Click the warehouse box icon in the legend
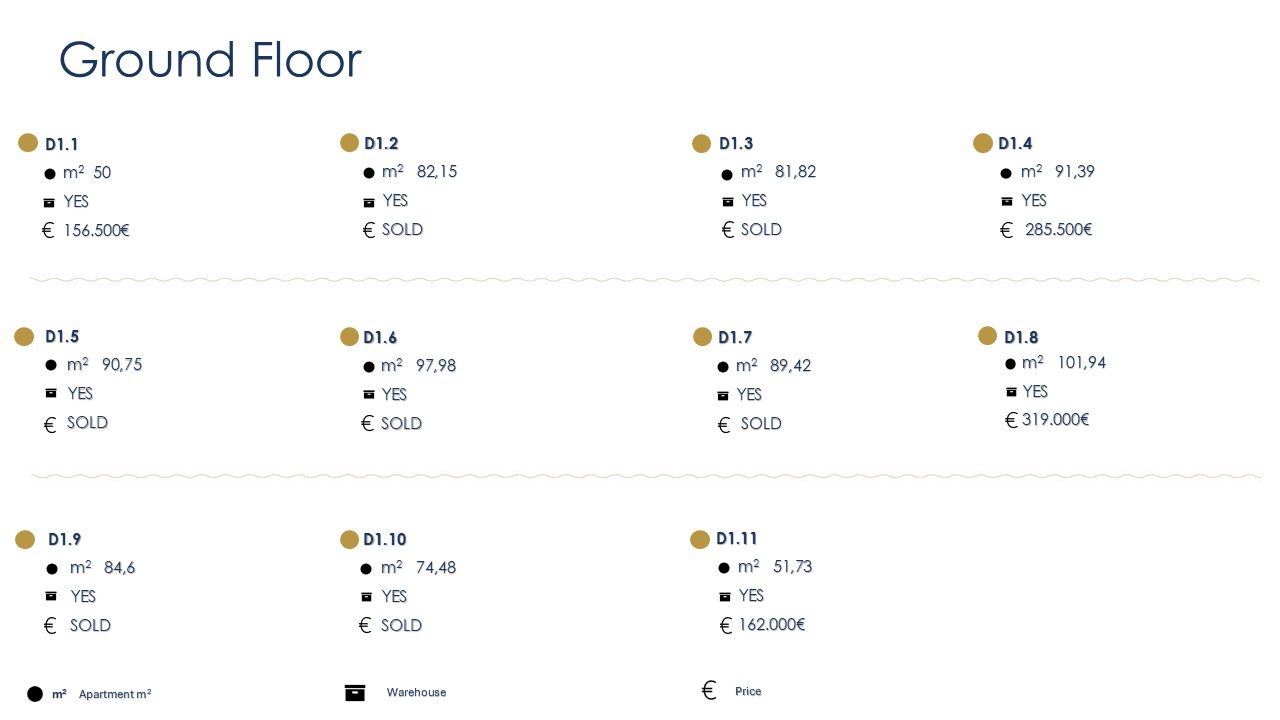 point(355,692)
